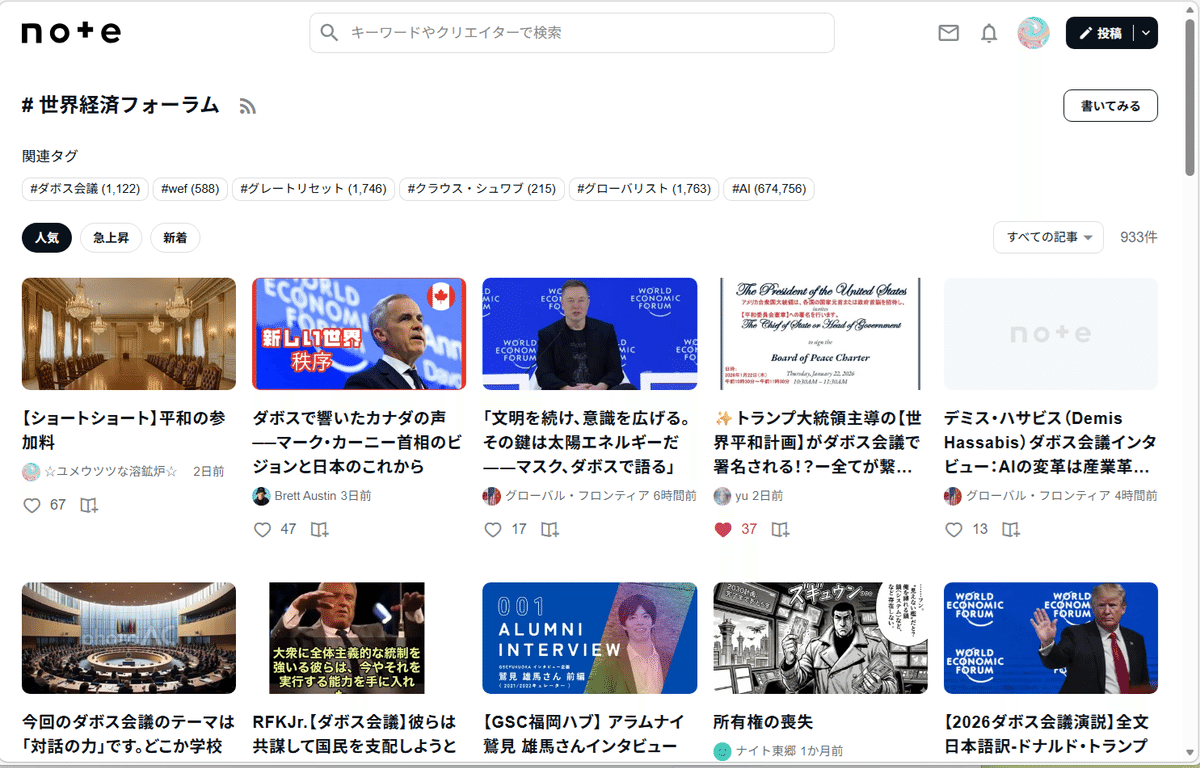Bookmark the Demis Hassabis interview article
Image resolution: width=1200 pixels, height=768 pixels.
click(1011, 529)
